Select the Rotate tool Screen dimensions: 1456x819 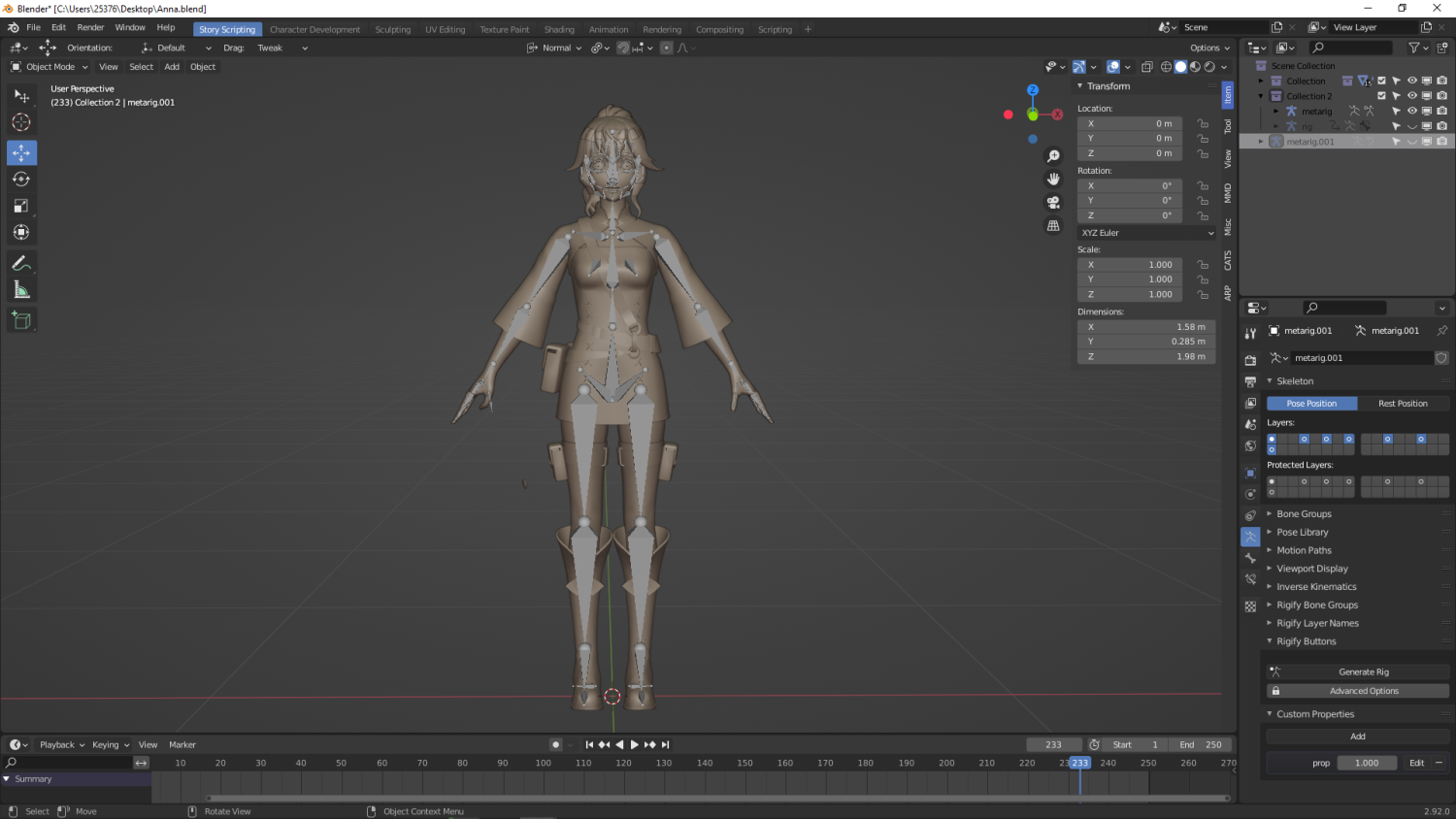21,180
